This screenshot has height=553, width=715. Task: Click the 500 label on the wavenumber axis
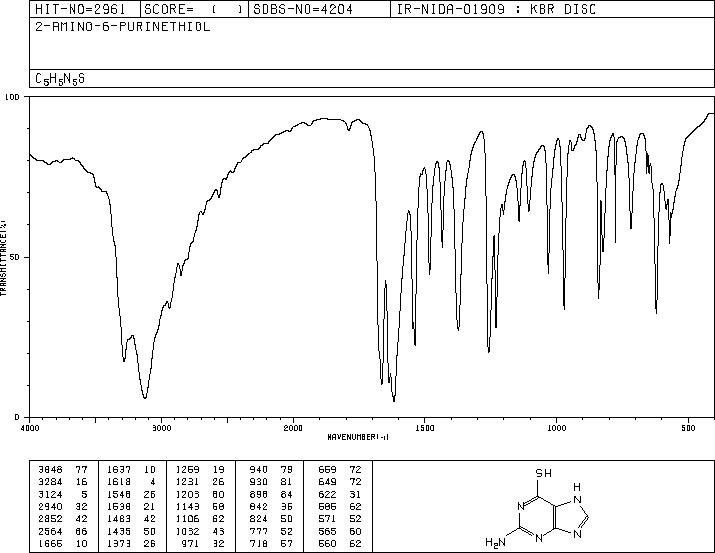click(x=688, y=428)
